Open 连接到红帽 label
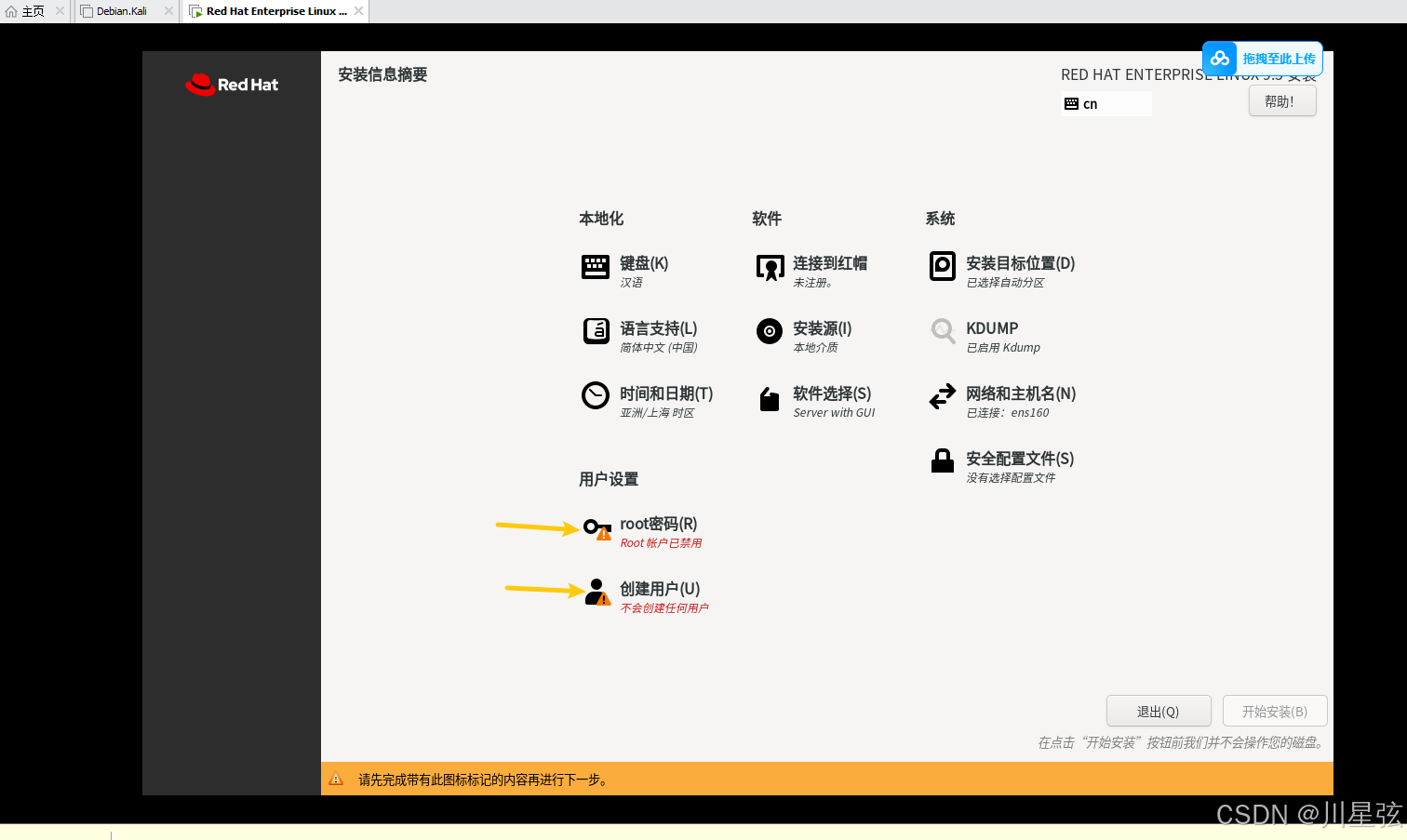 pos(830,263)
